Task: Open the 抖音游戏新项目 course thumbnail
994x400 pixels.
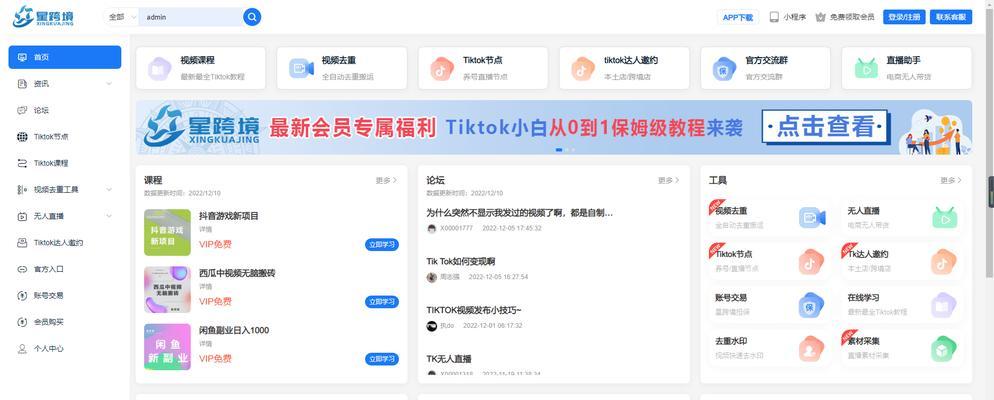Action: tap(167, 233)
